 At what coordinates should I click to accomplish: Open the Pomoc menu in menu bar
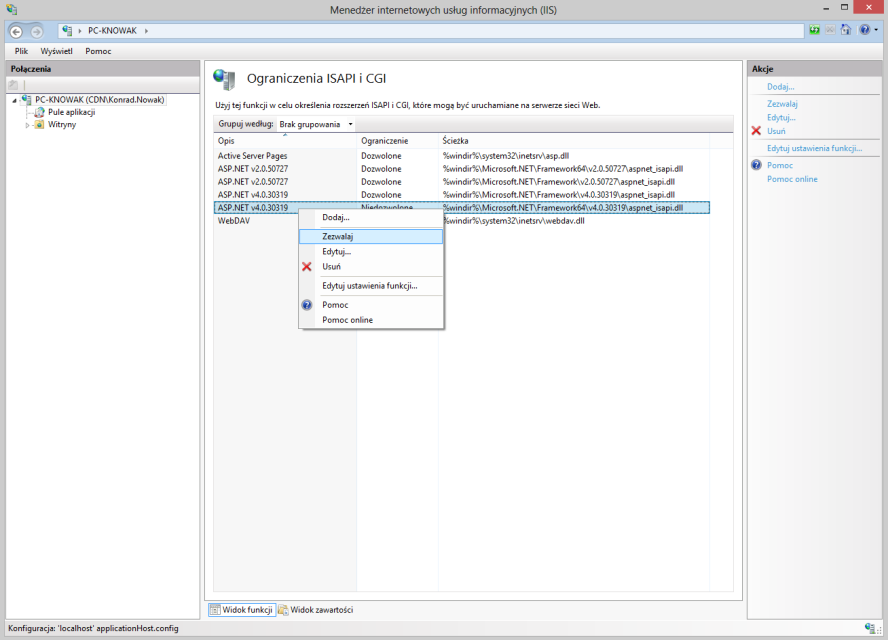click(x=98, y=51)
